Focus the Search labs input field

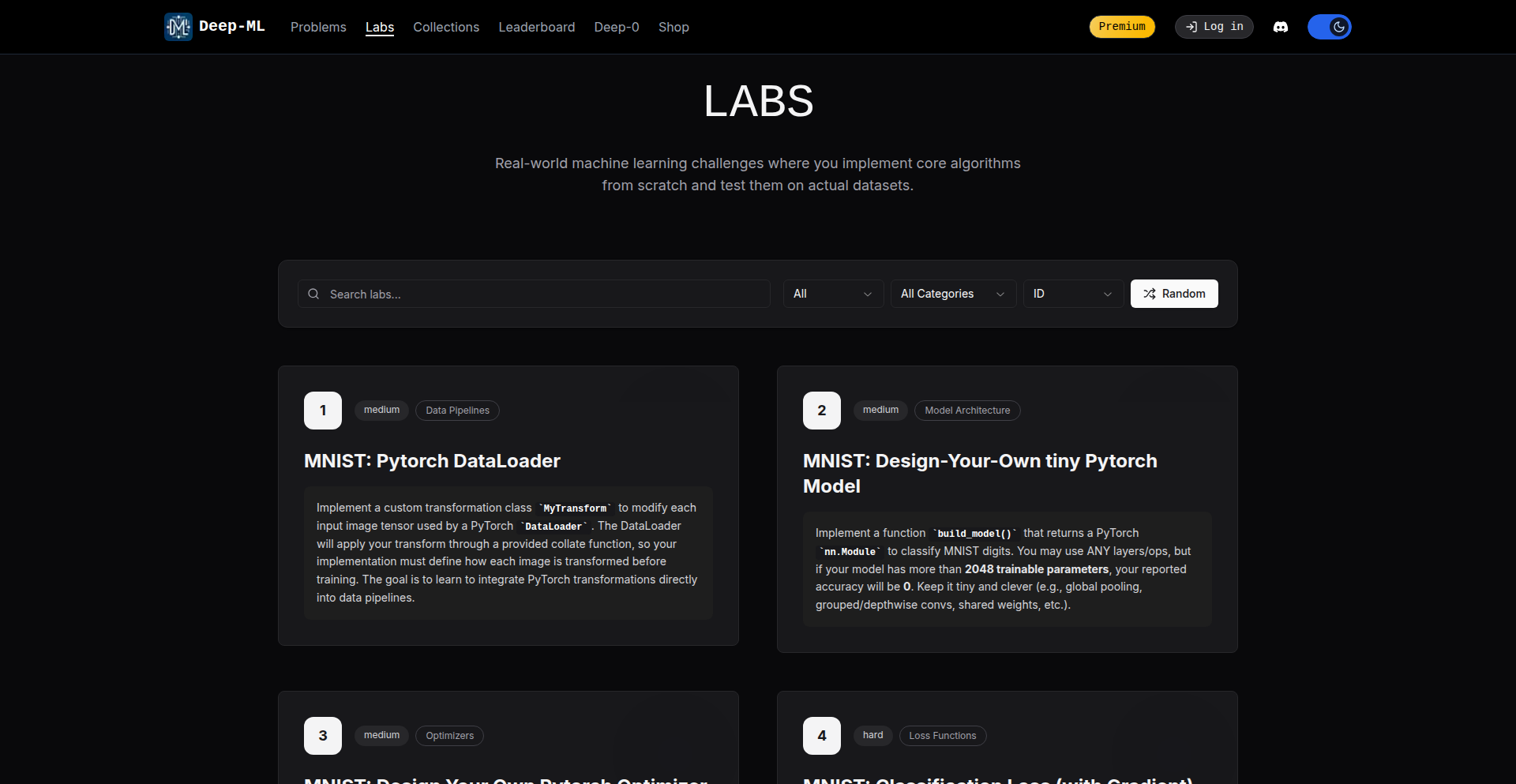click(x=534, y=294)
